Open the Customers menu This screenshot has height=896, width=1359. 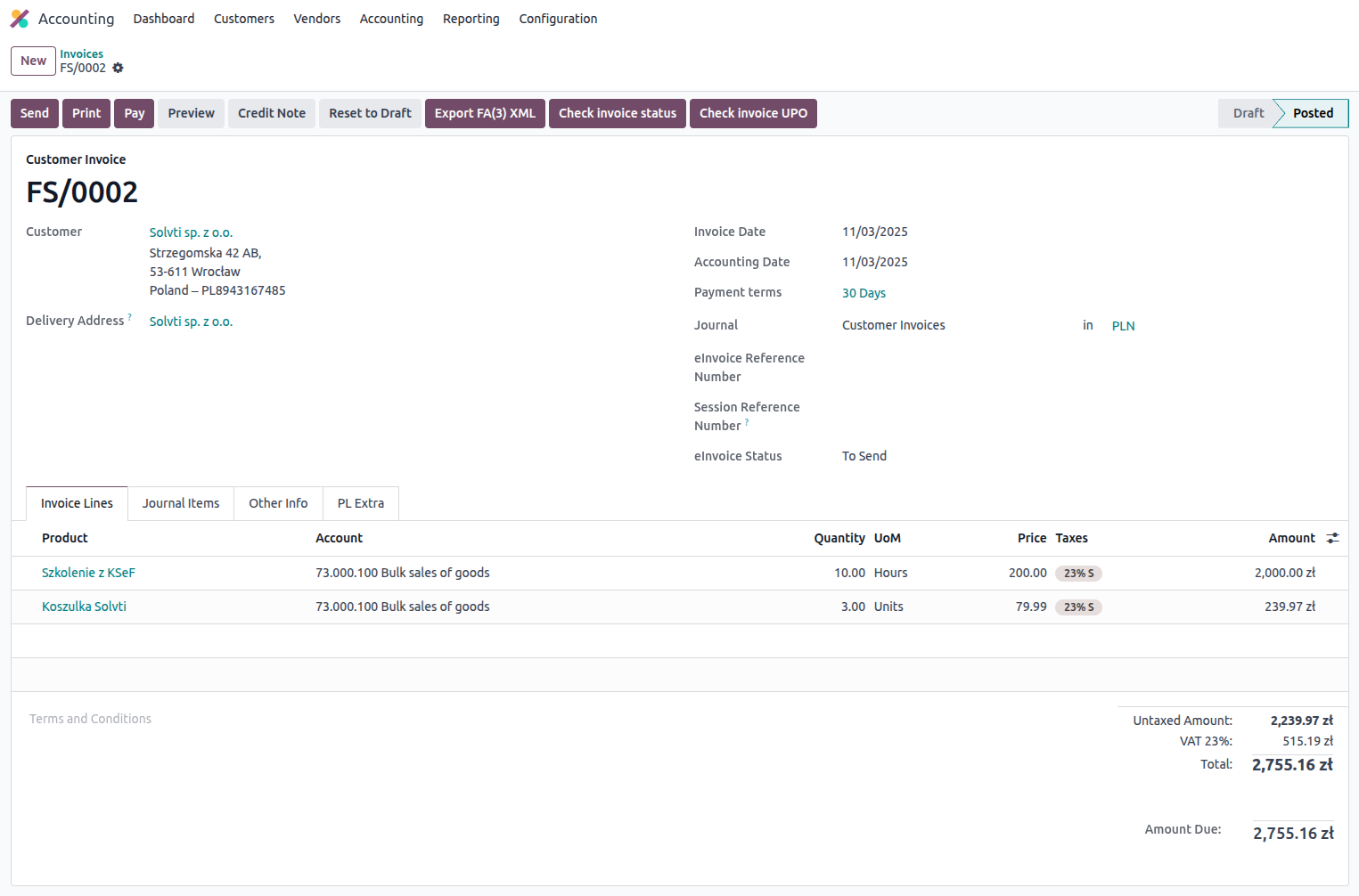[x=243, y=19]
